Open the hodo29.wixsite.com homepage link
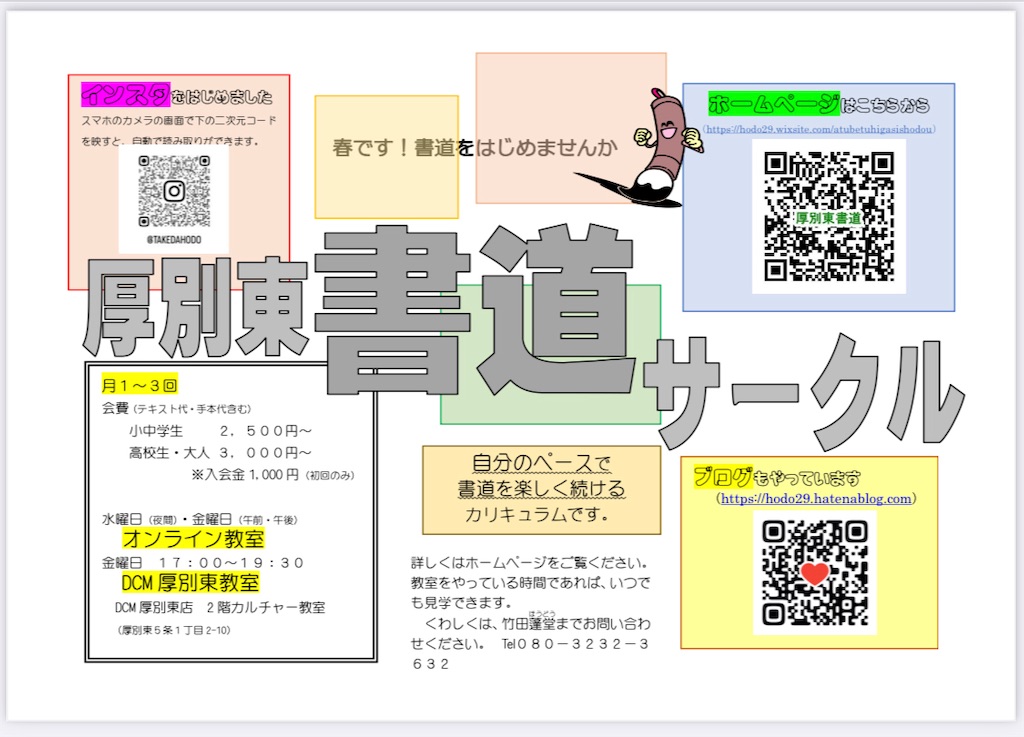This screenshot has width=1024, height=737. (819, 129)
